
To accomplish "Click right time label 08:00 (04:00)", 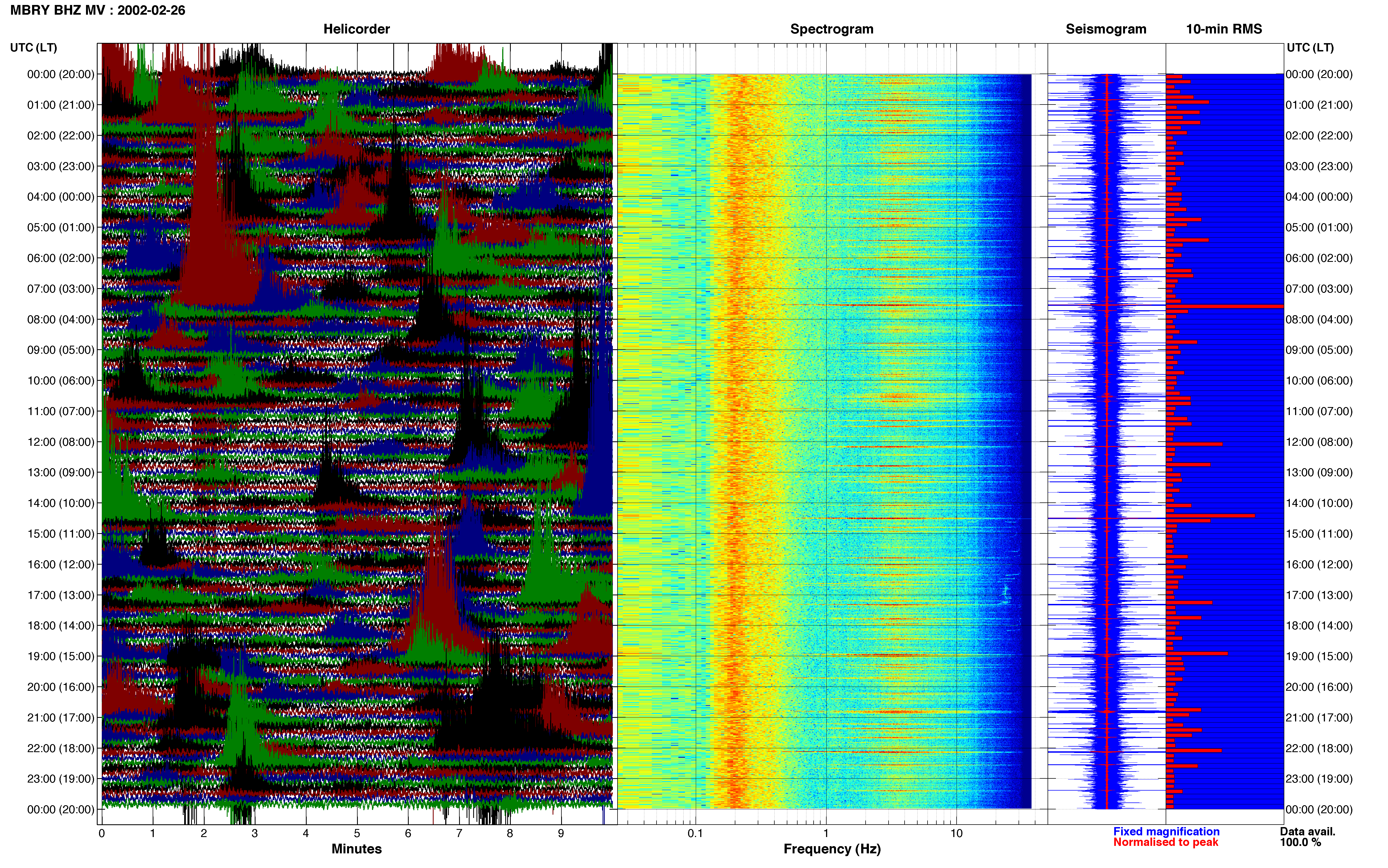I will click(x=1319, y=319).
